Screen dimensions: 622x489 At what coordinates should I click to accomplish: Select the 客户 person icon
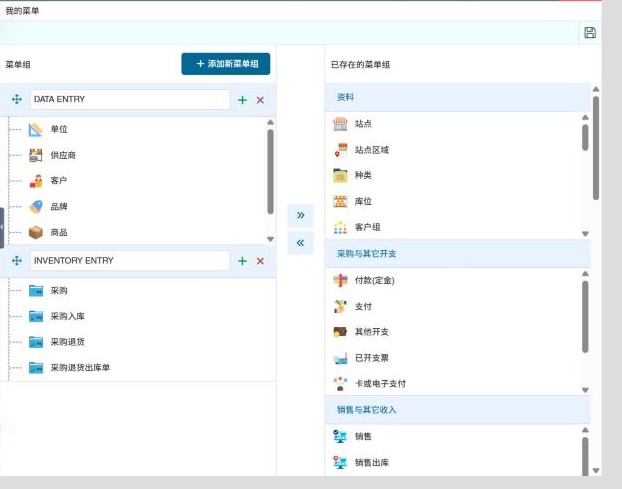click(36, 181)
